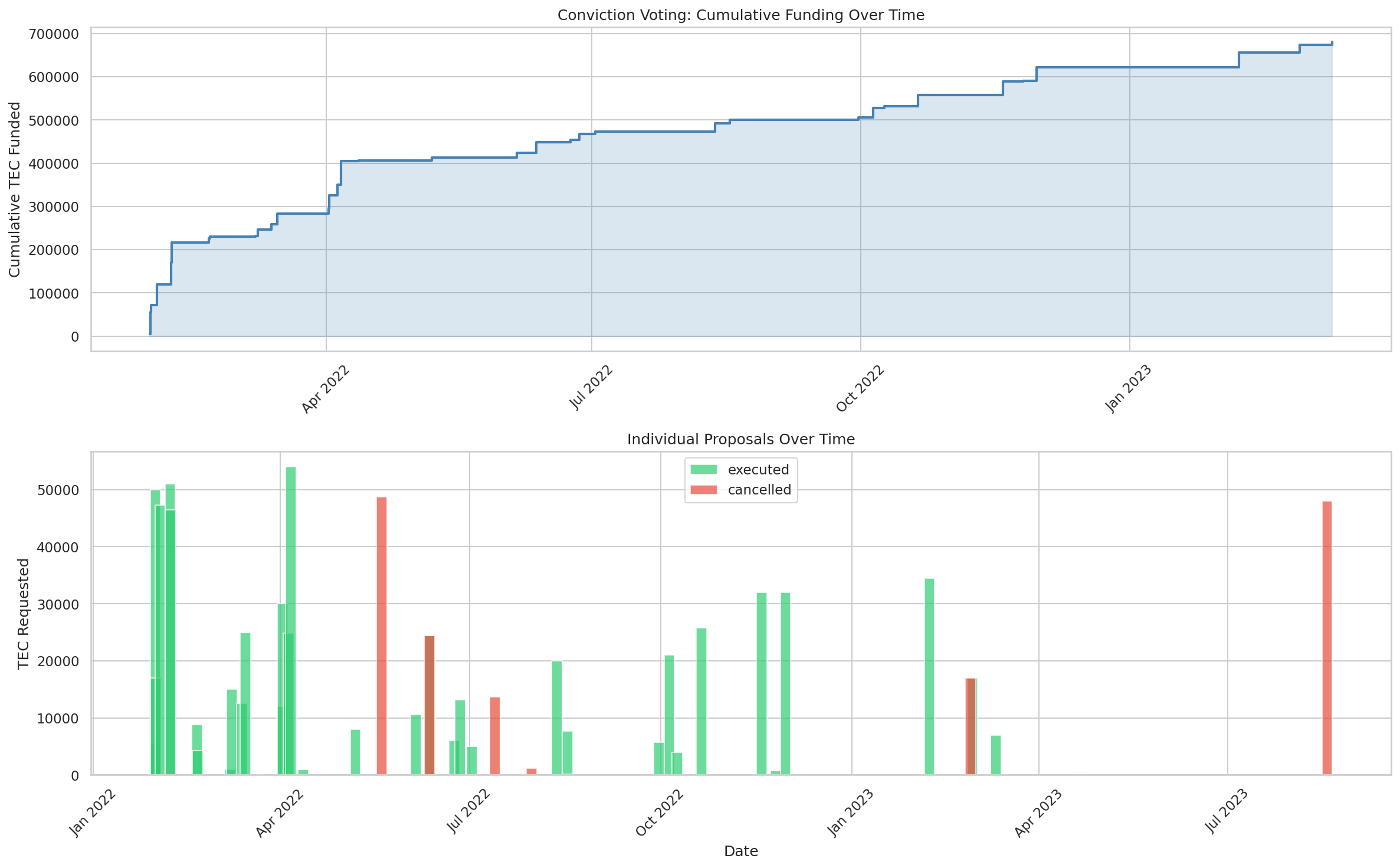Screen dimensions: 1400x868
Task: Click the 'Date' x-axis label
Action: [x=741, y=851]
